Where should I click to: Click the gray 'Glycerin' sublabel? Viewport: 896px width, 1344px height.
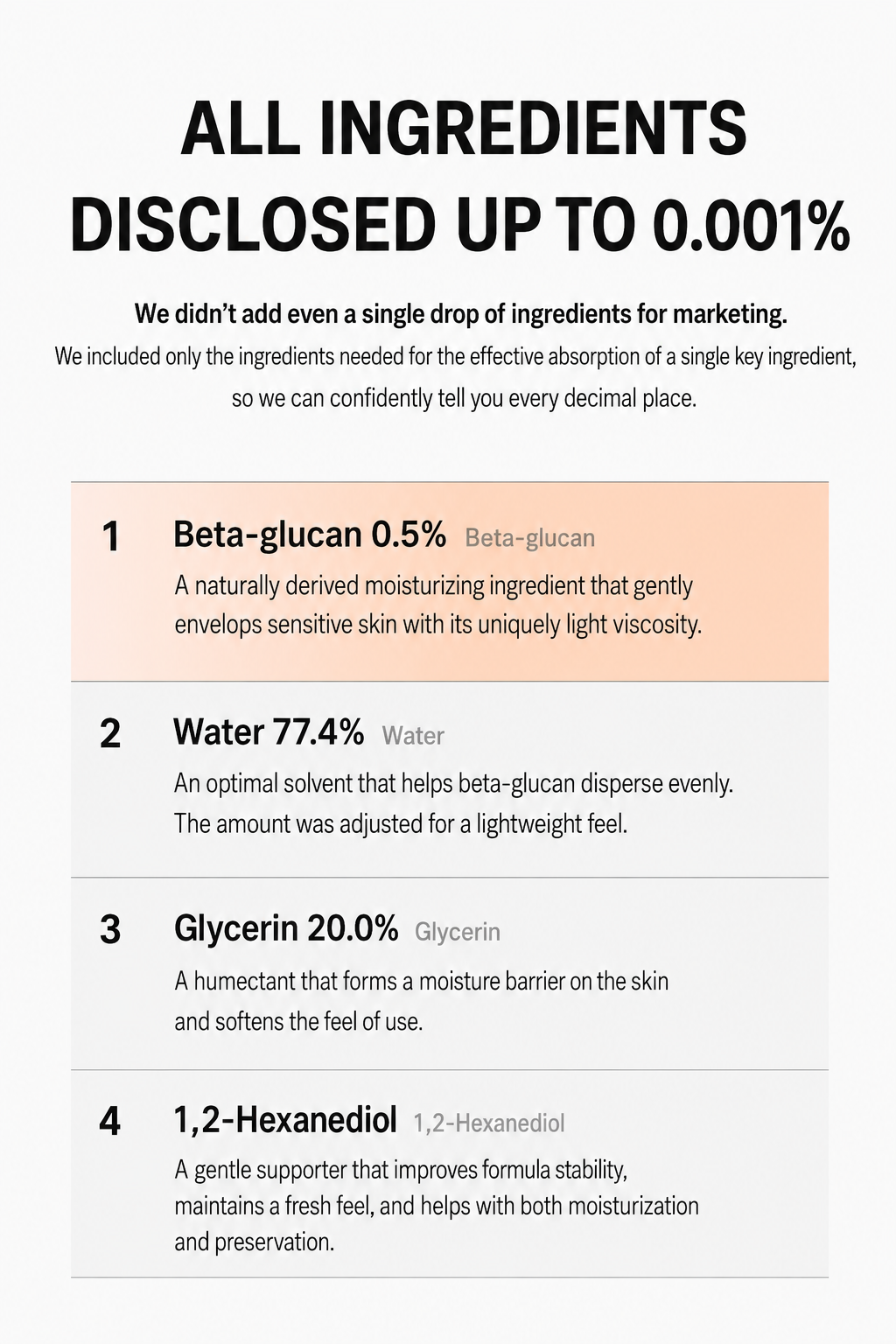(x=458, y=932)
